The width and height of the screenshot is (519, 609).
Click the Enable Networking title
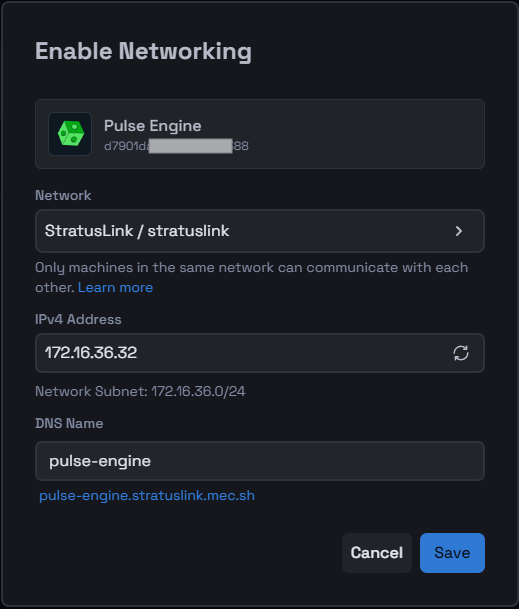(143, 51)
